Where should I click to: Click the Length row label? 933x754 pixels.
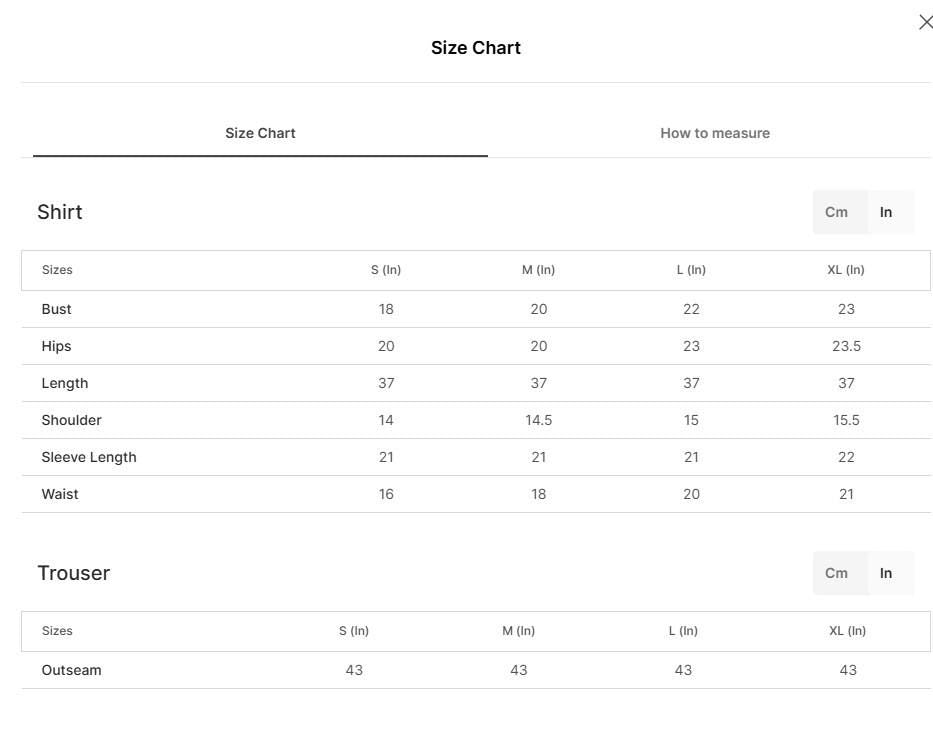[65, 383]
